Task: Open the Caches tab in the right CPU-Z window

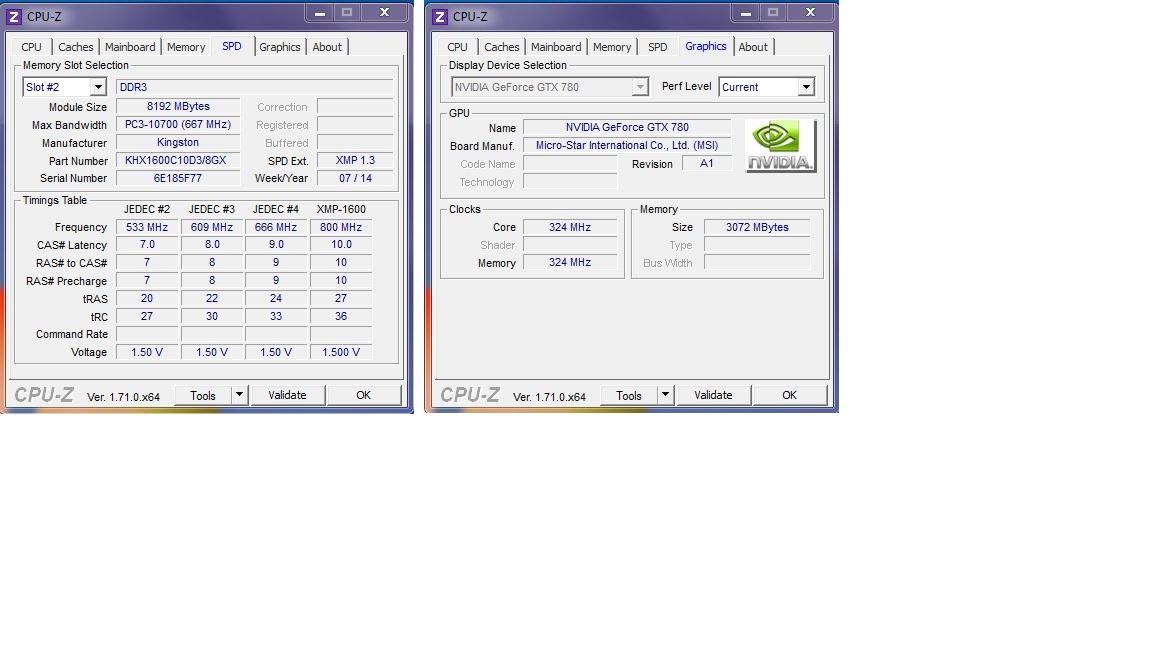Action: point(502,46)
